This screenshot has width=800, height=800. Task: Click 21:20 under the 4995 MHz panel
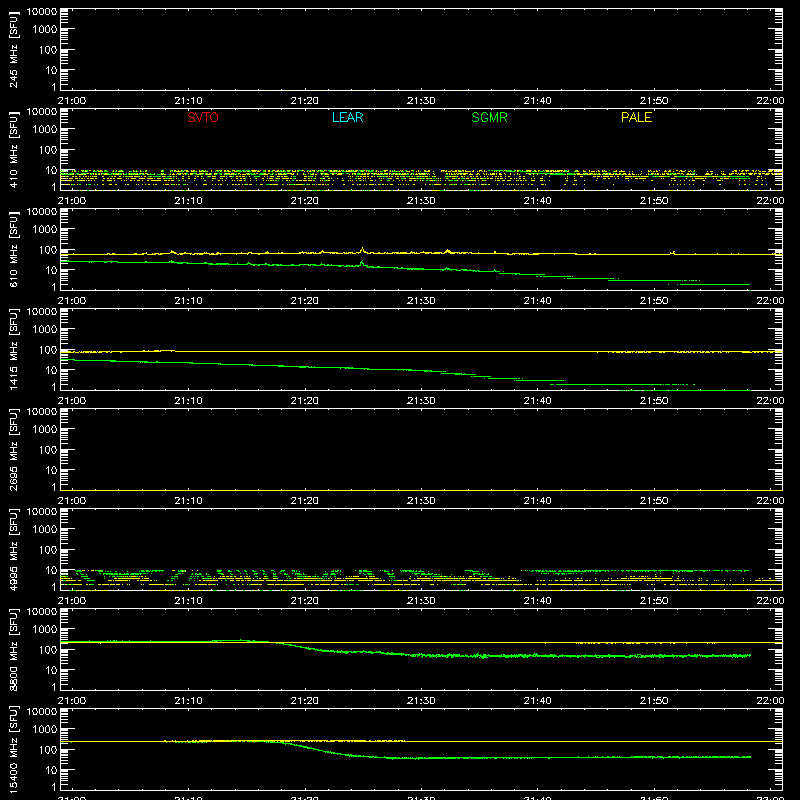pos(305,601)
